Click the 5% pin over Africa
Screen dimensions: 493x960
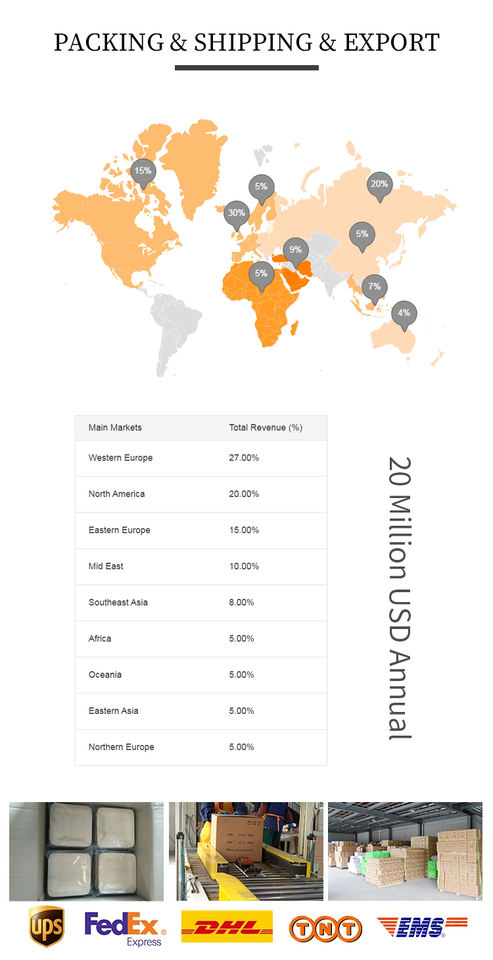pyautogui.click(x=262, y=276)
